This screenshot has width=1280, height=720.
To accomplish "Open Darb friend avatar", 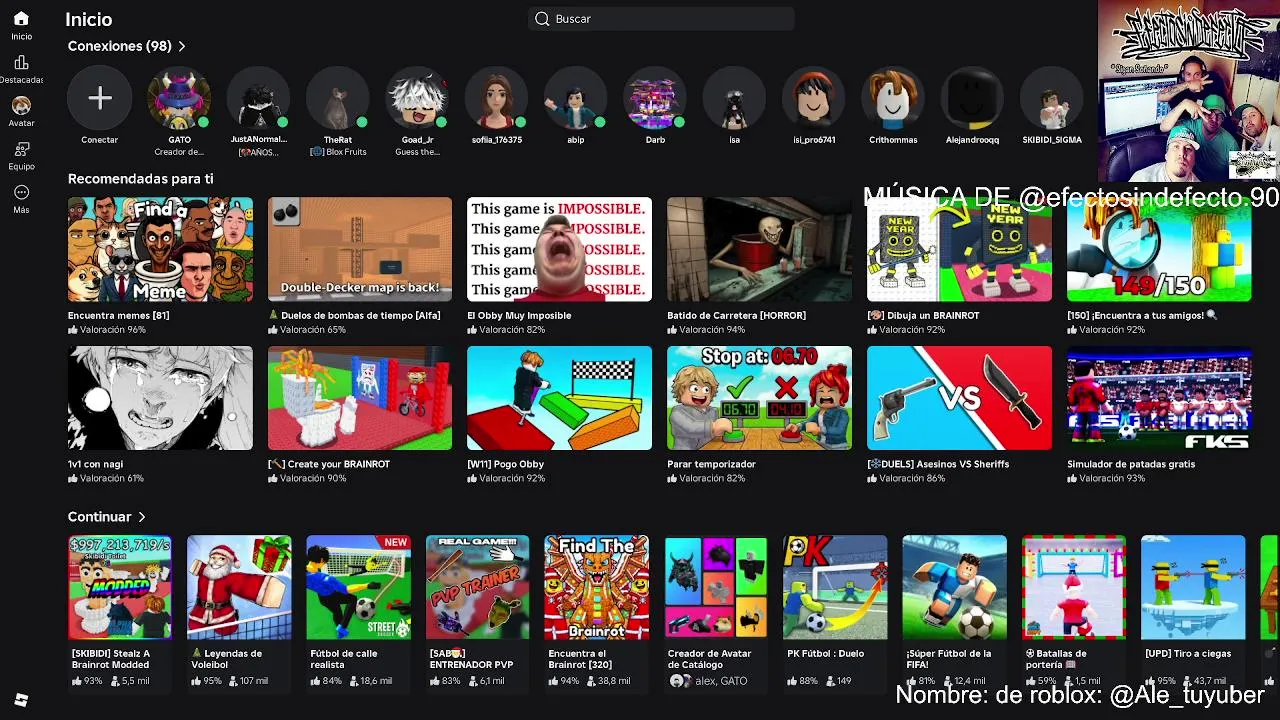I will (655, 98).
